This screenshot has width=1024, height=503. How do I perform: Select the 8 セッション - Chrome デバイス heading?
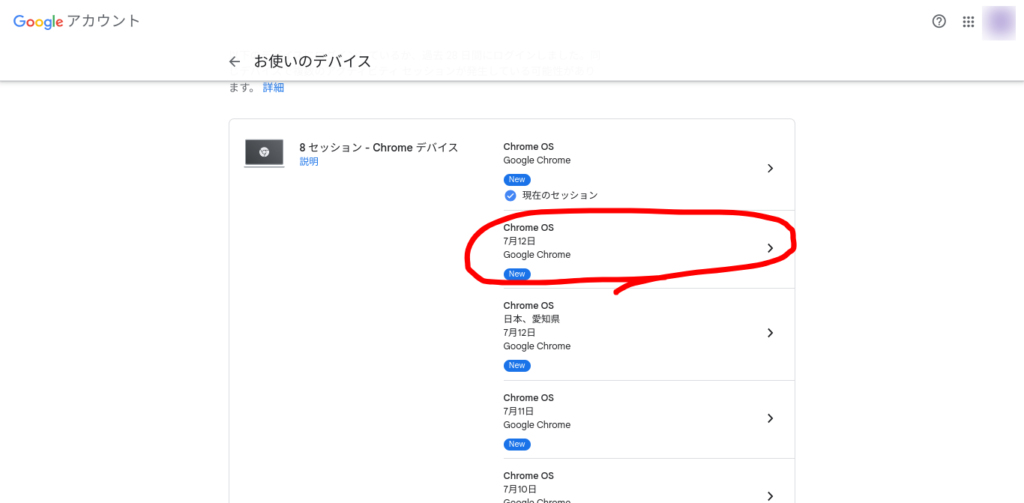coord(378,147)
